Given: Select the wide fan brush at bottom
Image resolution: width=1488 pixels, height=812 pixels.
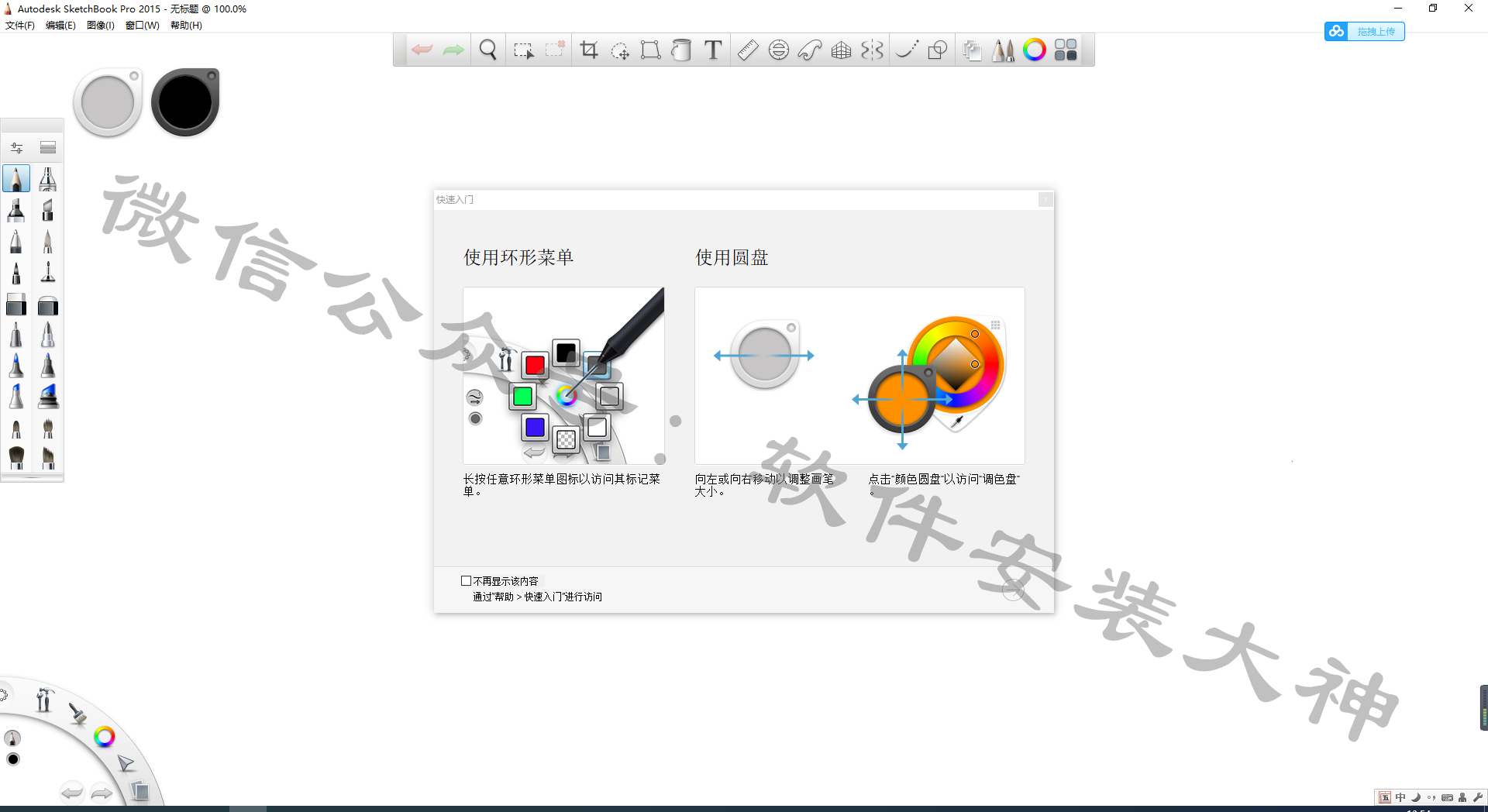Looking at the screenshot, I should click(x=16, y=457).
